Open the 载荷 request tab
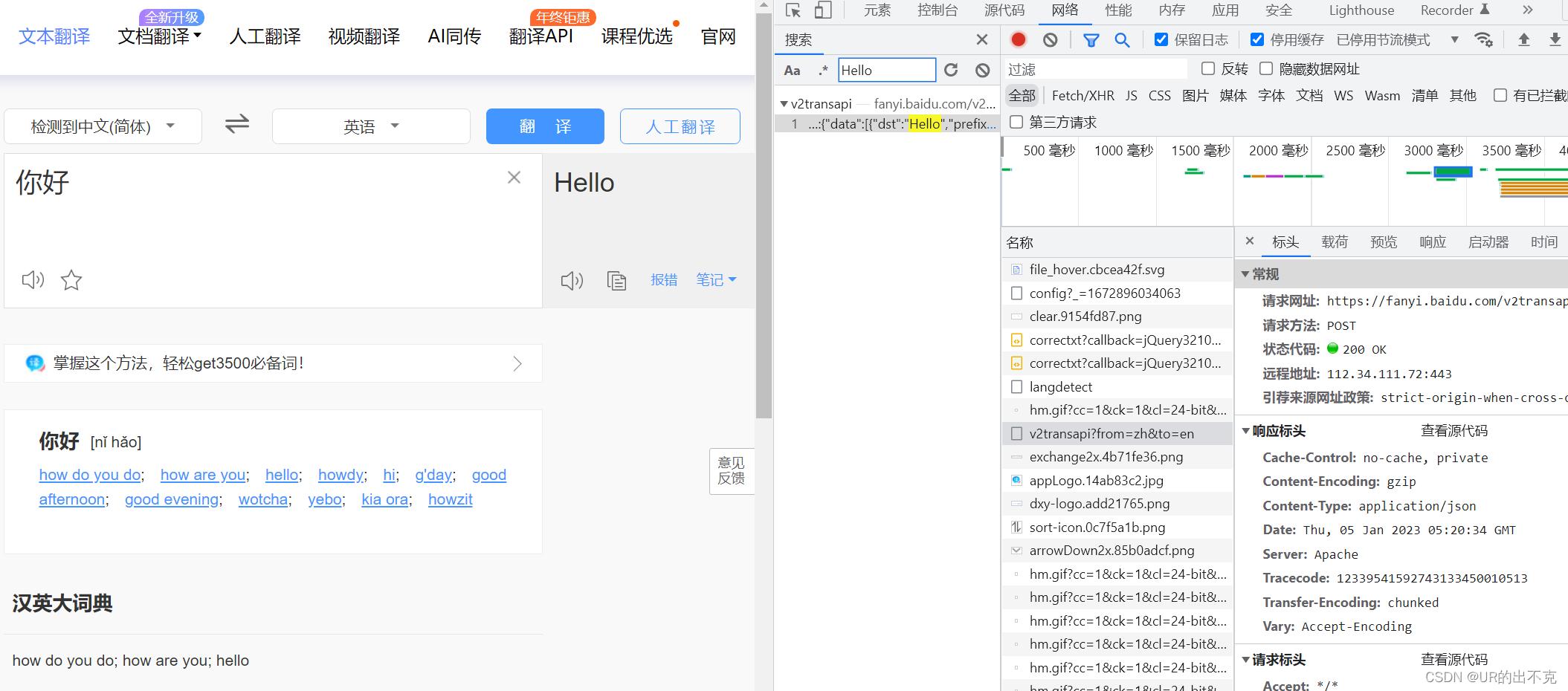1568x691 pixels. pos(1335,241)
